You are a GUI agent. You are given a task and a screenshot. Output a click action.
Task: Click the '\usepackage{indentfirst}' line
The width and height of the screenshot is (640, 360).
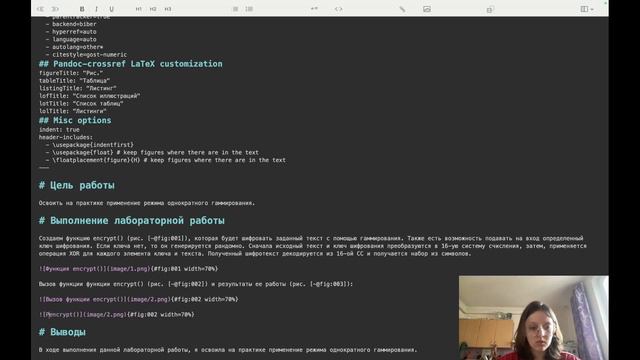click(89, 145)
